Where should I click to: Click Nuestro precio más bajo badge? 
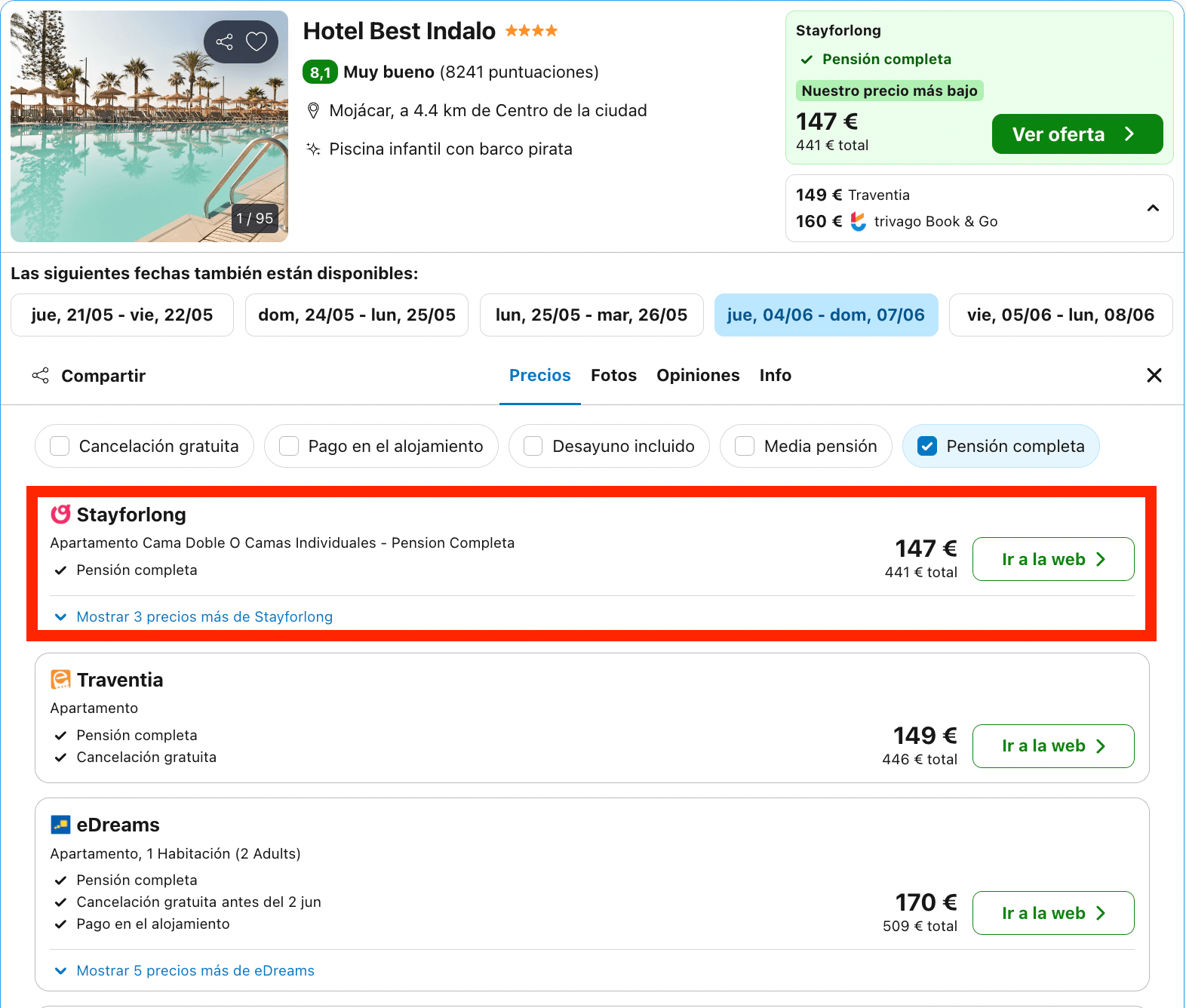tap(890, 91)
